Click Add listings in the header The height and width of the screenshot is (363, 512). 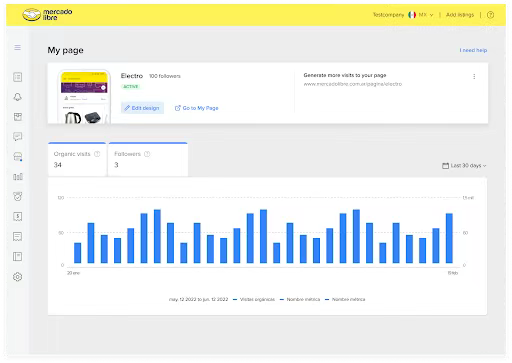tap(460, 15)
